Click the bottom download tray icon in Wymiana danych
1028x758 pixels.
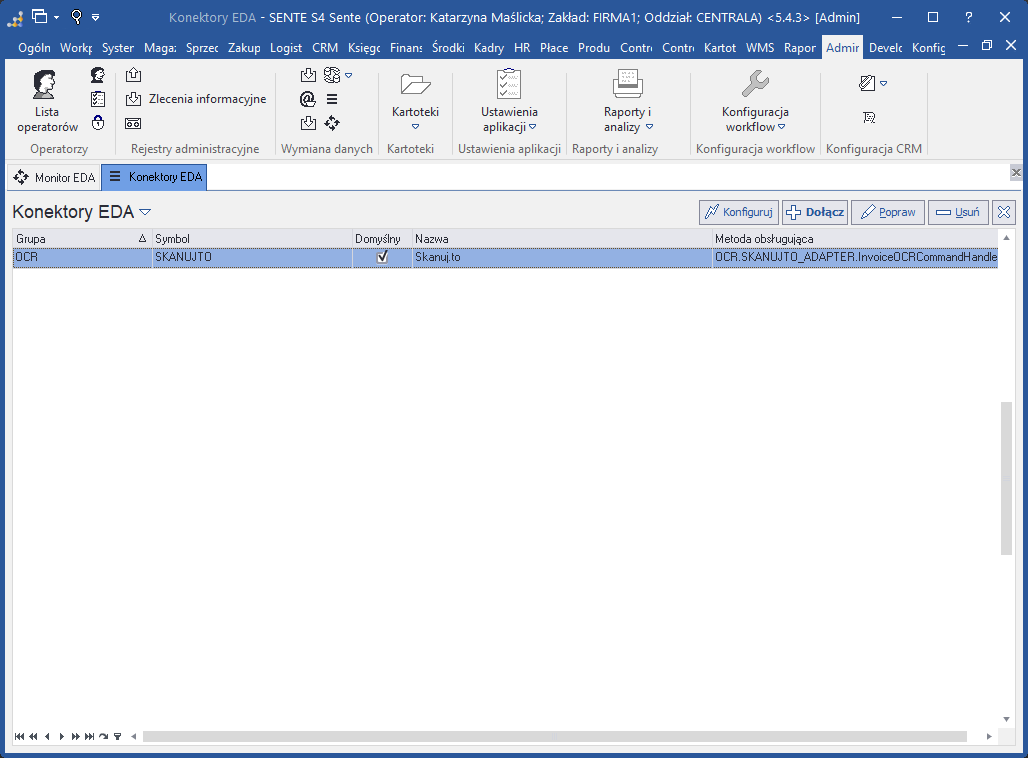click(x=308, y=123)
